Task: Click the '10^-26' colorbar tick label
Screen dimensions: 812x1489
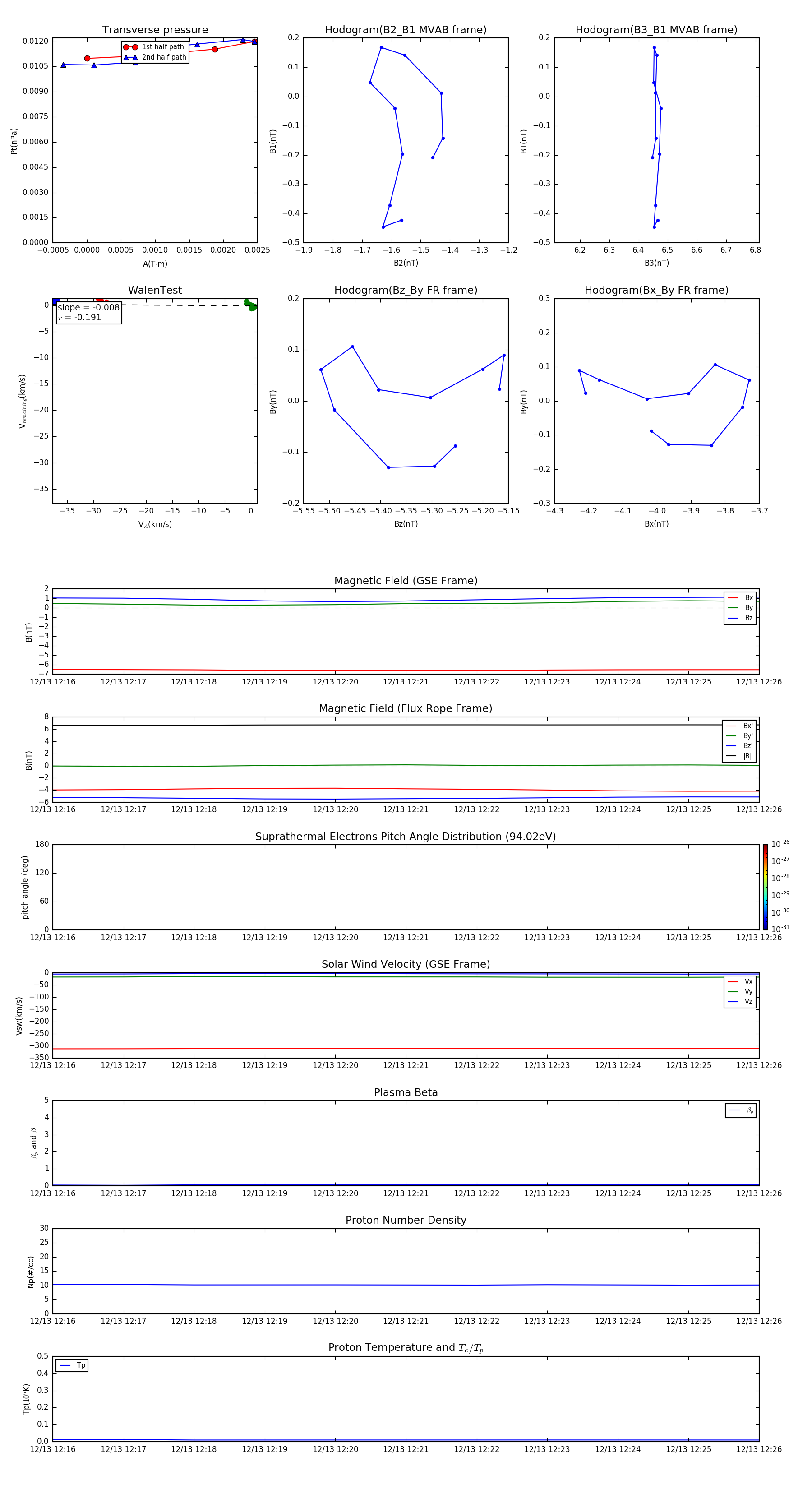Action: [780, 844]
